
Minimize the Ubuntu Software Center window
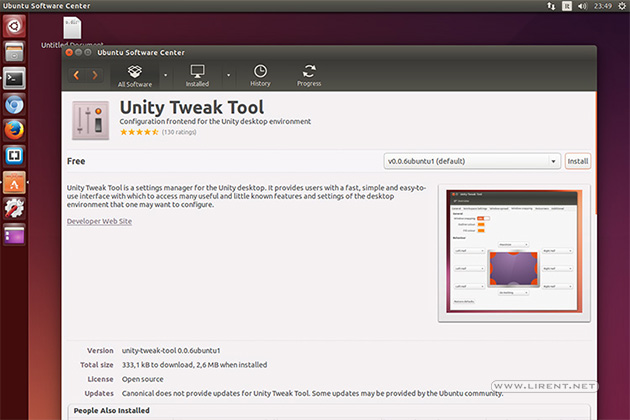point(78,53)
